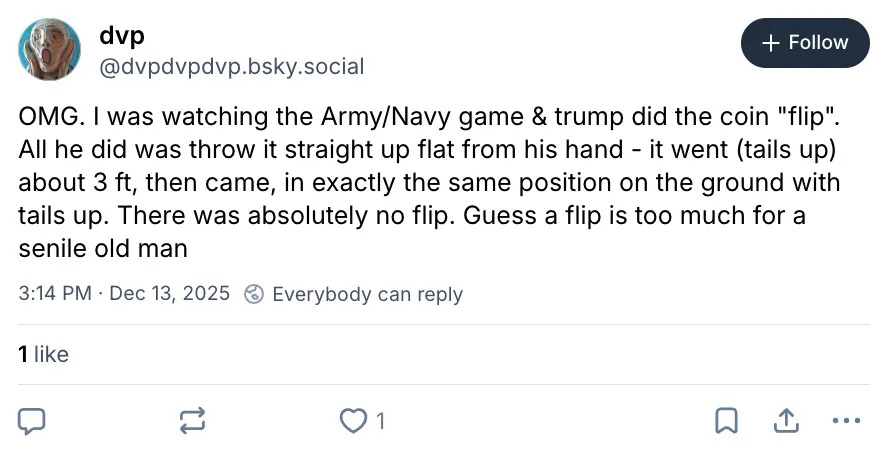
Task: Open the three-dot more options menu
Action: pyautogui.click(x=845, y=422)
